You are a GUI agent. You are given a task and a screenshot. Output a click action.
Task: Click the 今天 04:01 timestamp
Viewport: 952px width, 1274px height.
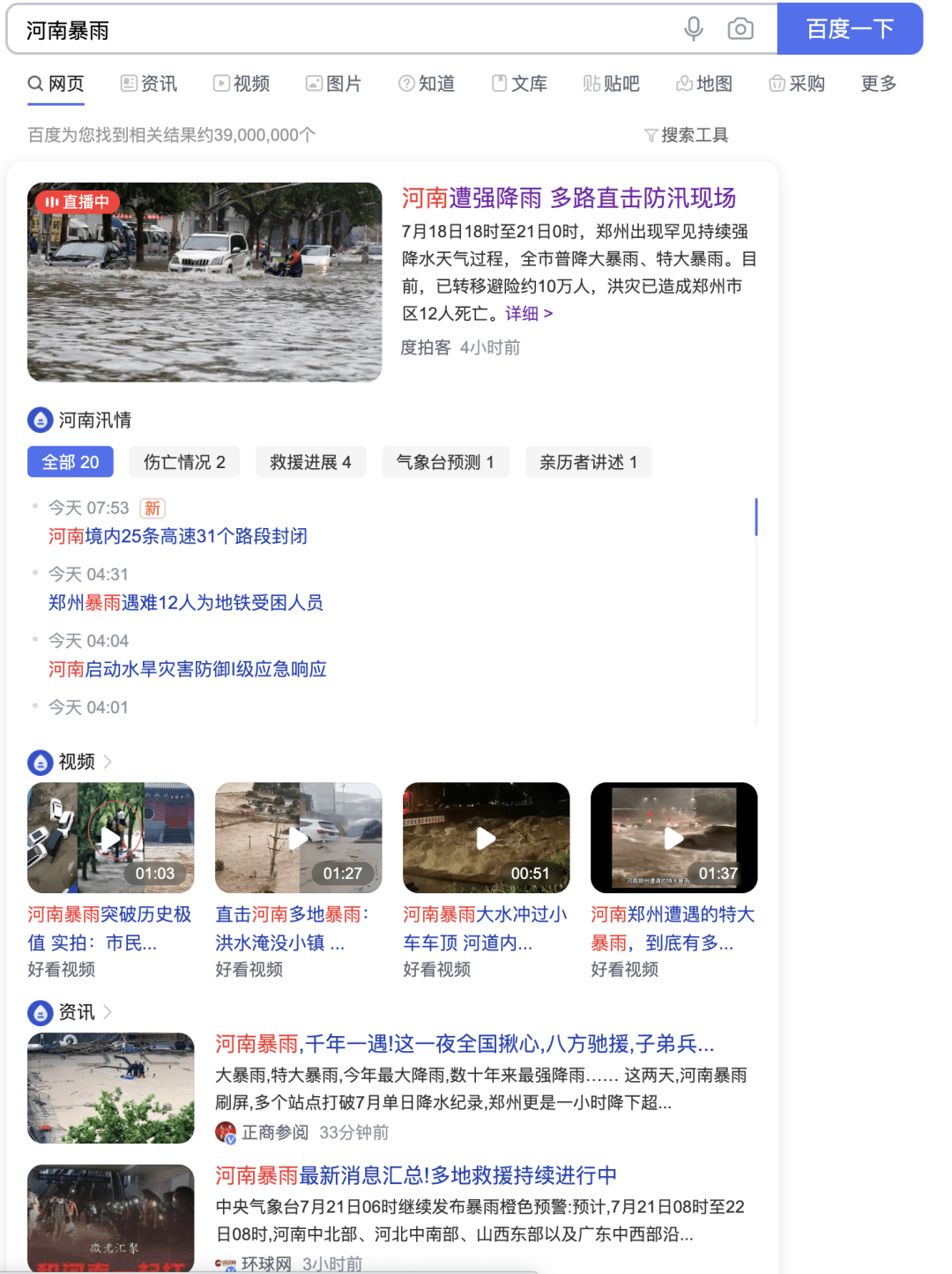coord(88,707)
